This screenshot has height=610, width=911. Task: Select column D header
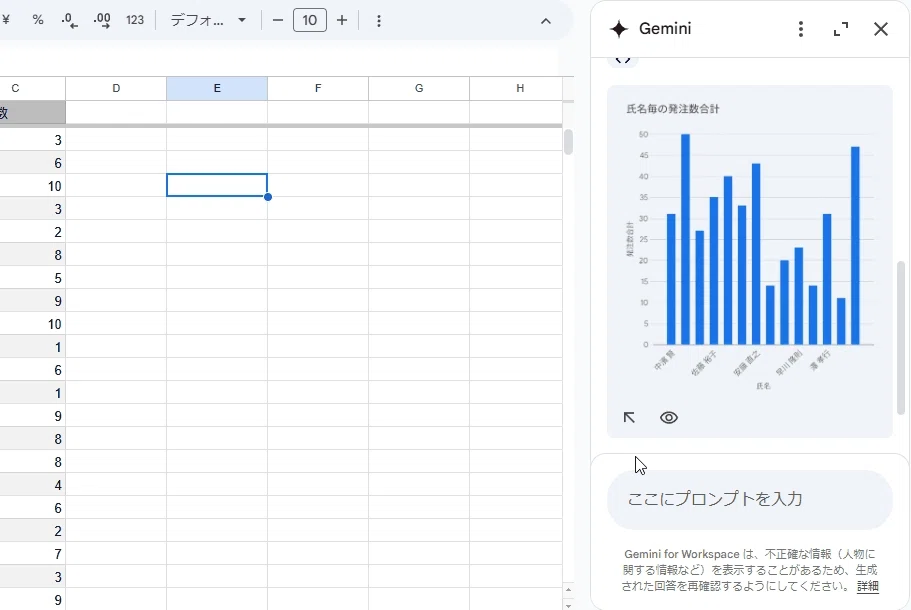[116, 88]
